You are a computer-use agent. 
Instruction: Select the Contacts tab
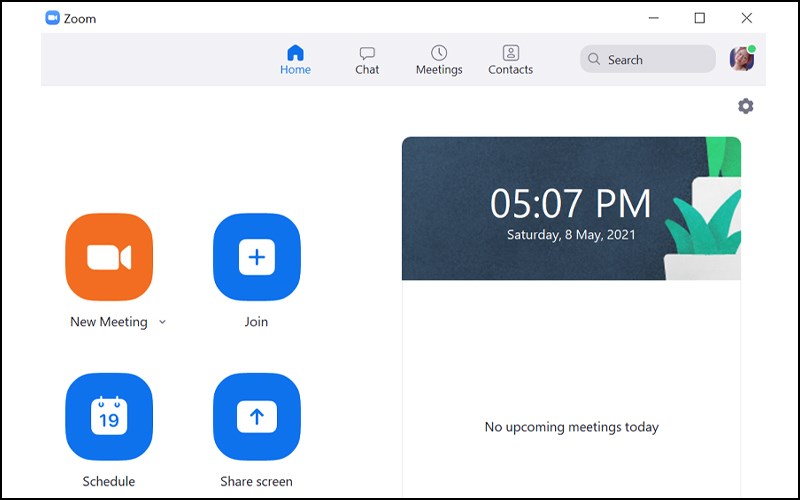[x=510, y=60]
